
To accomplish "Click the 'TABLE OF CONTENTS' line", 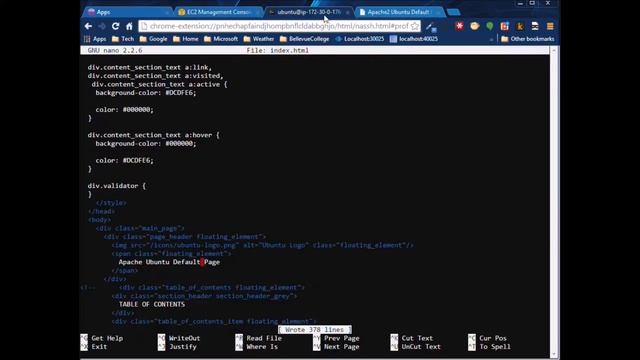I will pyautogui.click(x=151, y=304).
